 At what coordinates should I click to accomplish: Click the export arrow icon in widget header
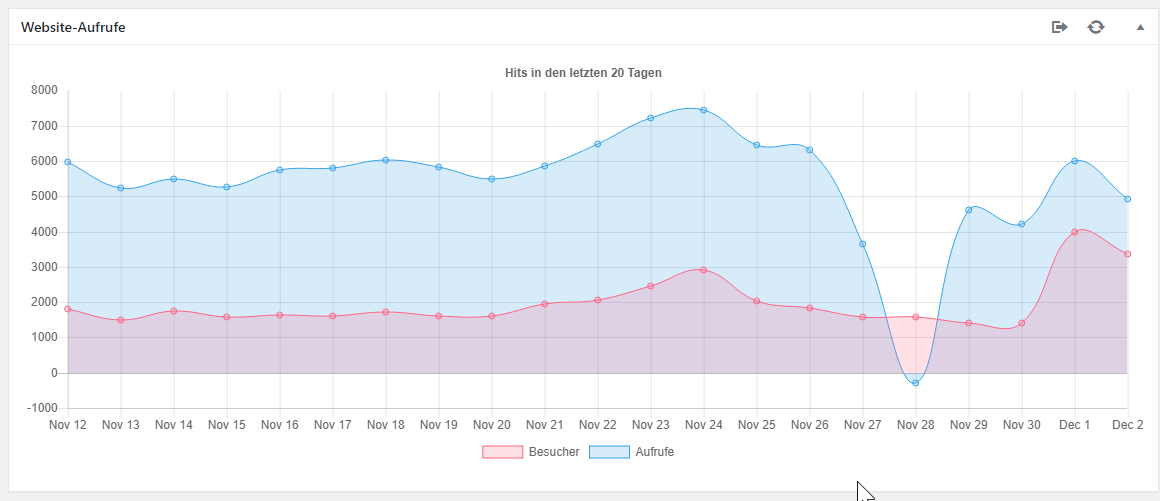click(1060, 27)
